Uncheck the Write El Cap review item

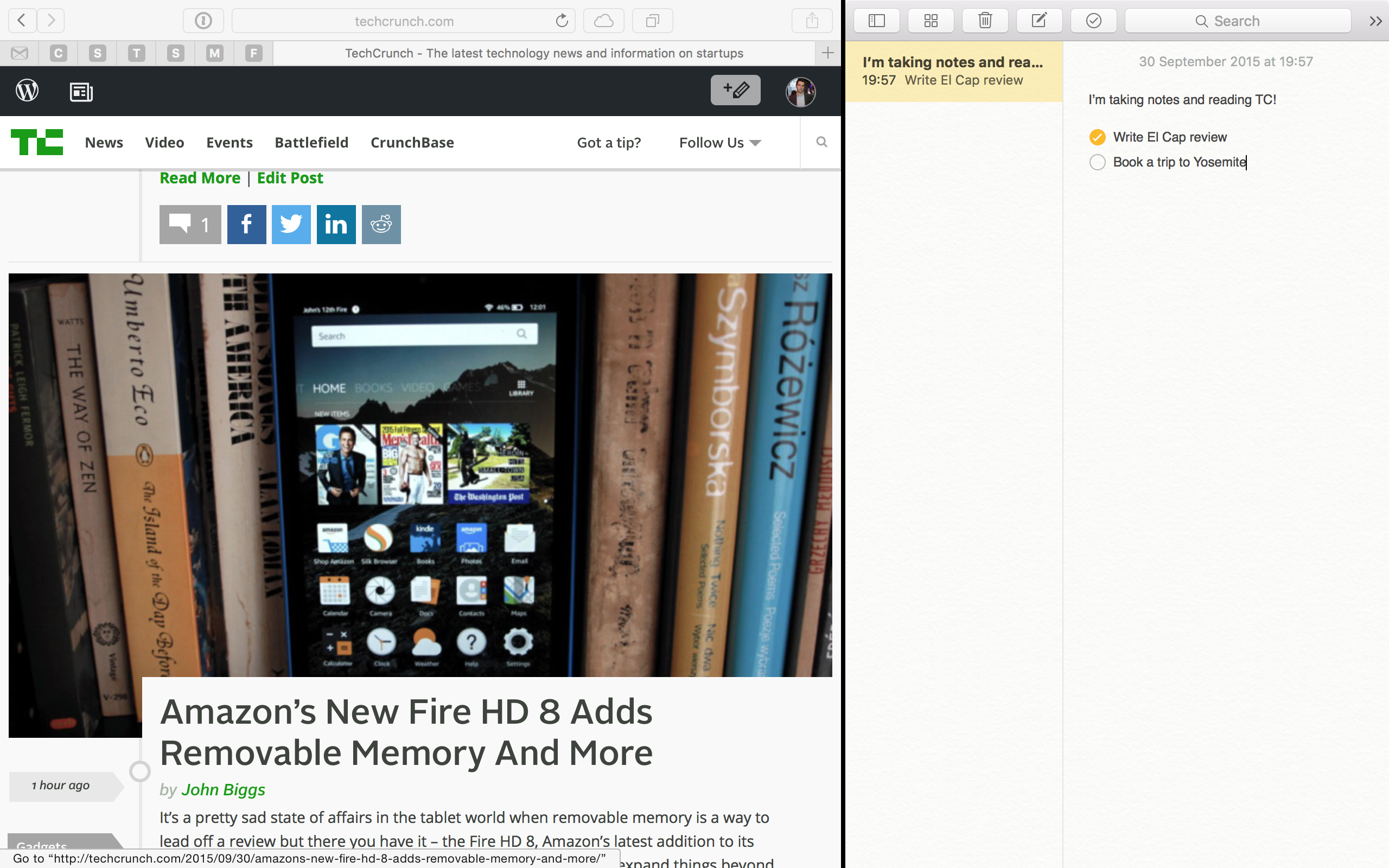pyautogui.click(x=1097, y=137)
